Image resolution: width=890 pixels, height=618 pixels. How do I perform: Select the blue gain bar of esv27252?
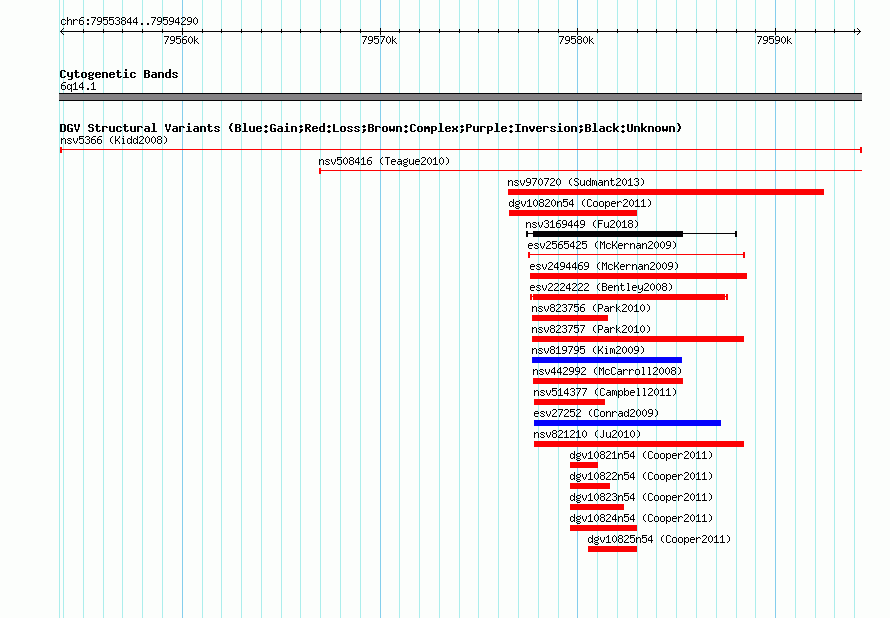coord(627,423)
